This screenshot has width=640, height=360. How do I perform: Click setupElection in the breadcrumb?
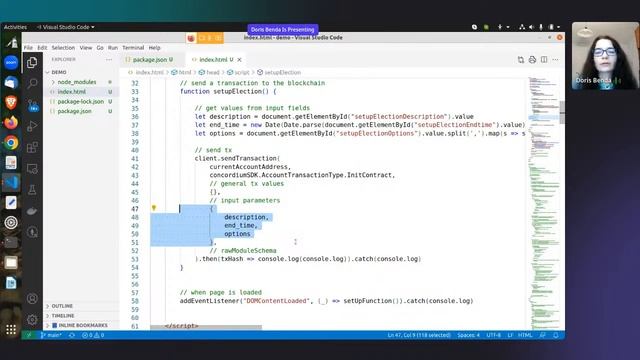tap(282, 72)
